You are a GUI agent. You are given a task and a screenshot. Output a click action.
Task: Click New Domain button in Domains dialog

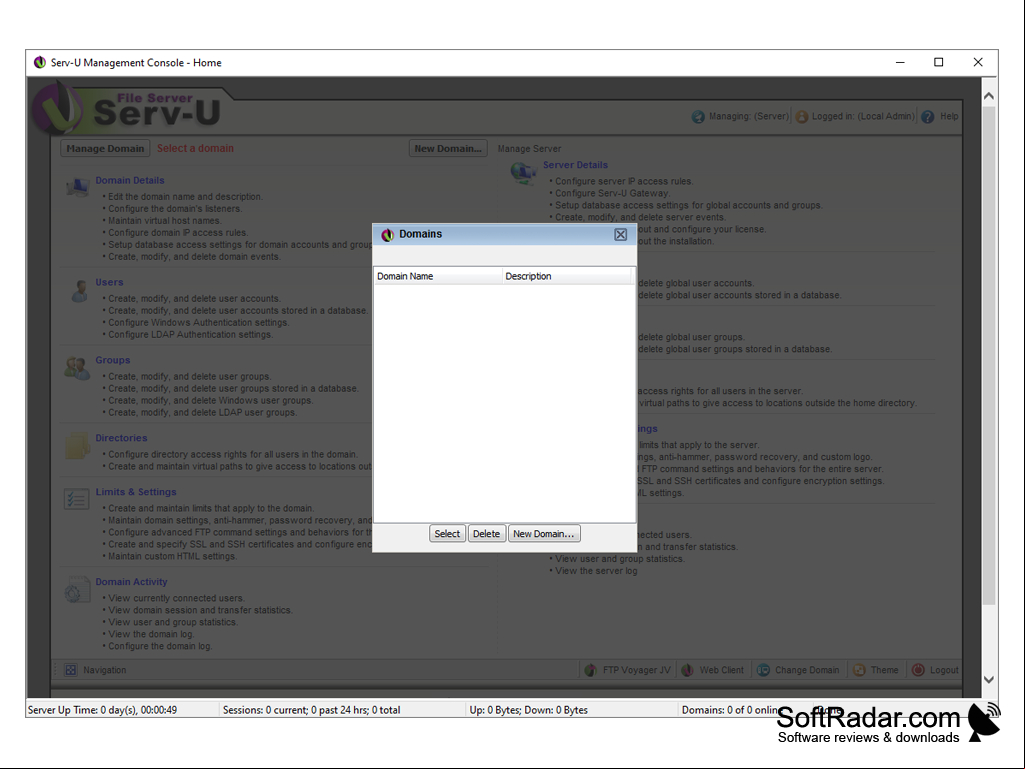[x=544, y=534]
